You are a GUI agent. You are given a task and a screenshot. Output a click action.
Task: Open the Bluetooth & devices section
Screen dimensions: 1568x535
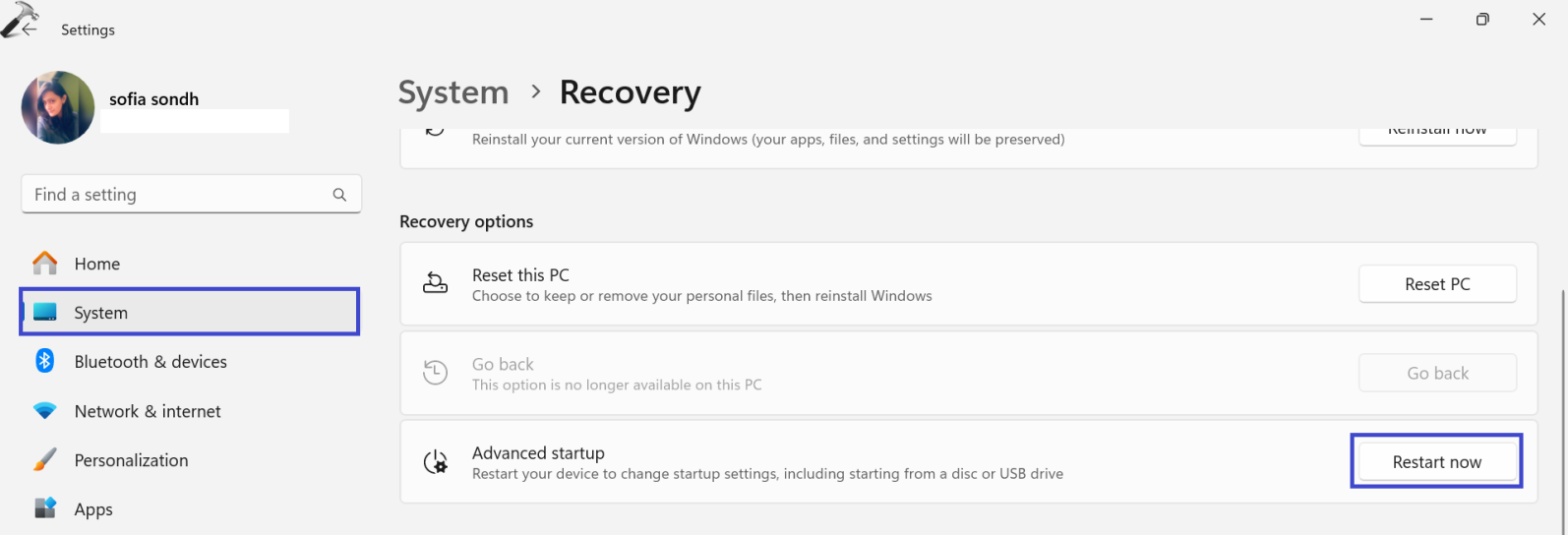151,362
